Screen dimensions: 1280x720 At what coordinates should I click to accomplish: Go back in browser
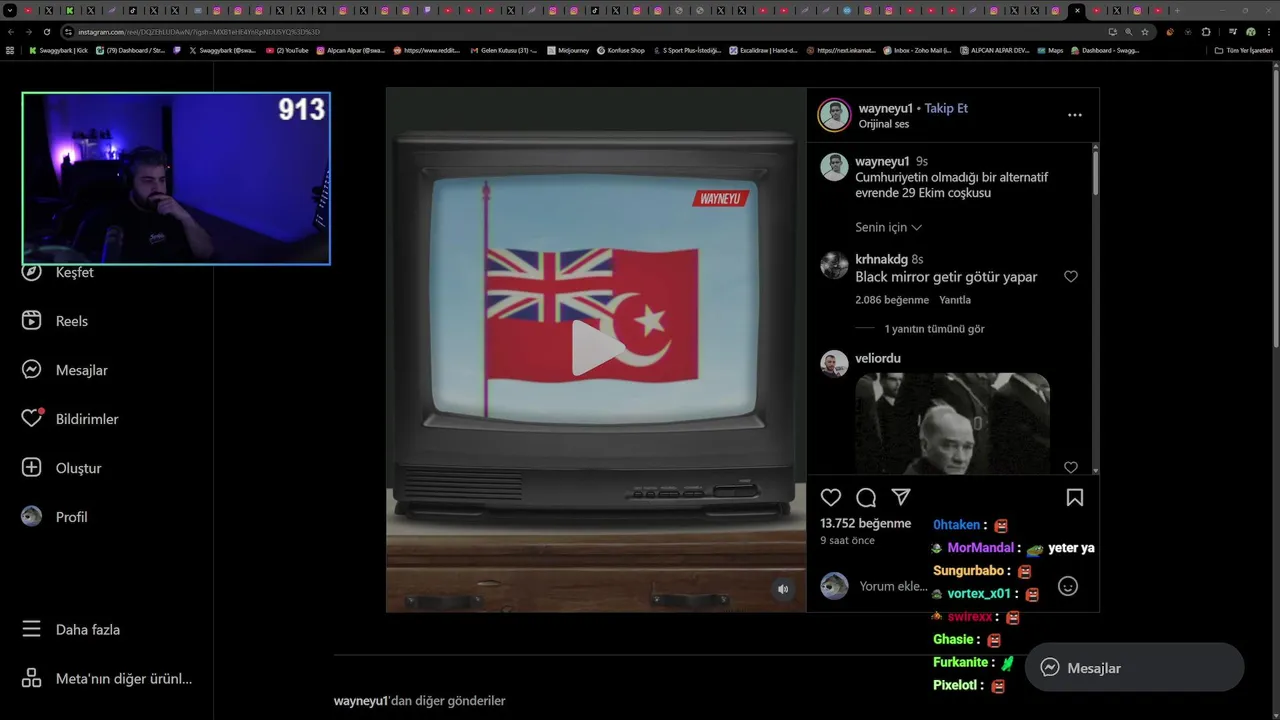11,32
